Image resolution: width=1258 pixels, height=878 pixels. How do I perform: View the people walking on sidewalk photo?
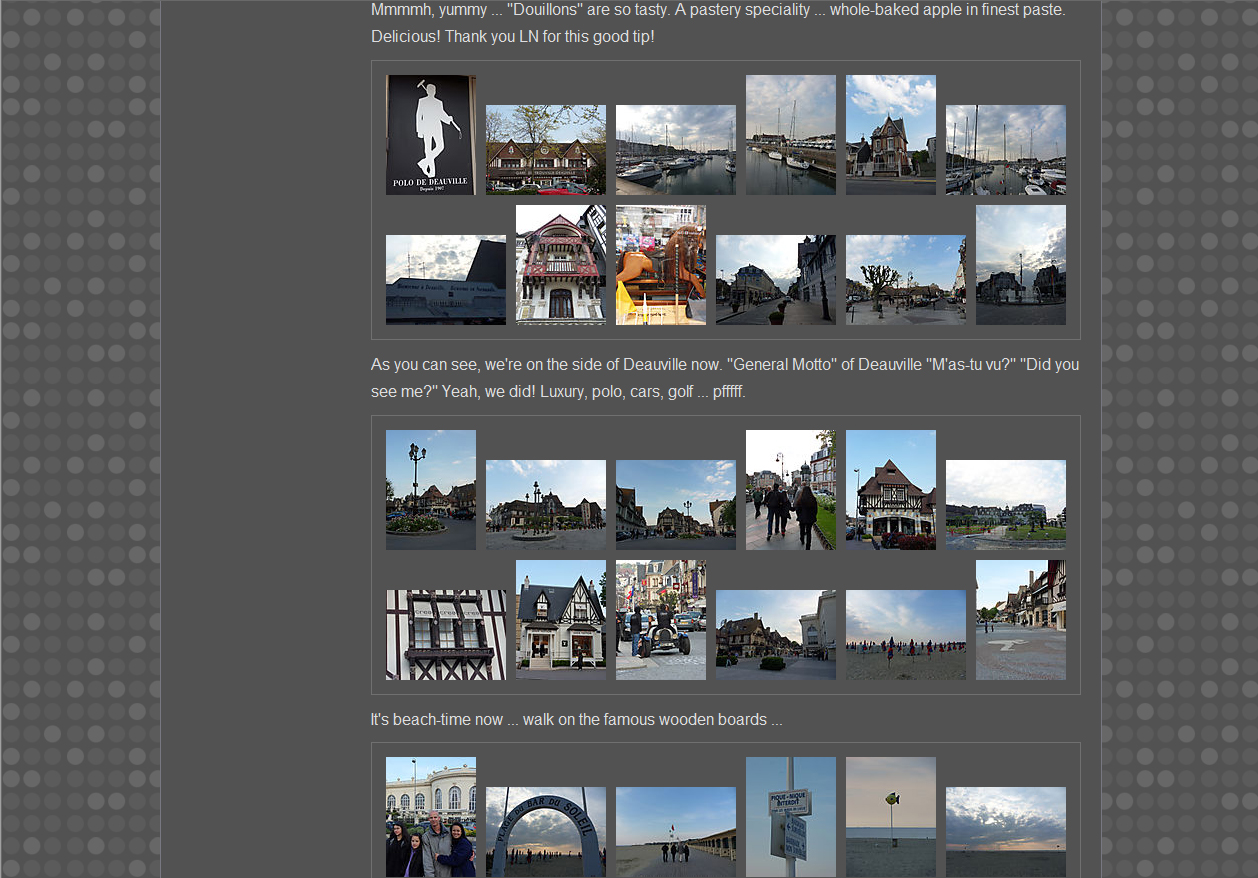point(790,490)
